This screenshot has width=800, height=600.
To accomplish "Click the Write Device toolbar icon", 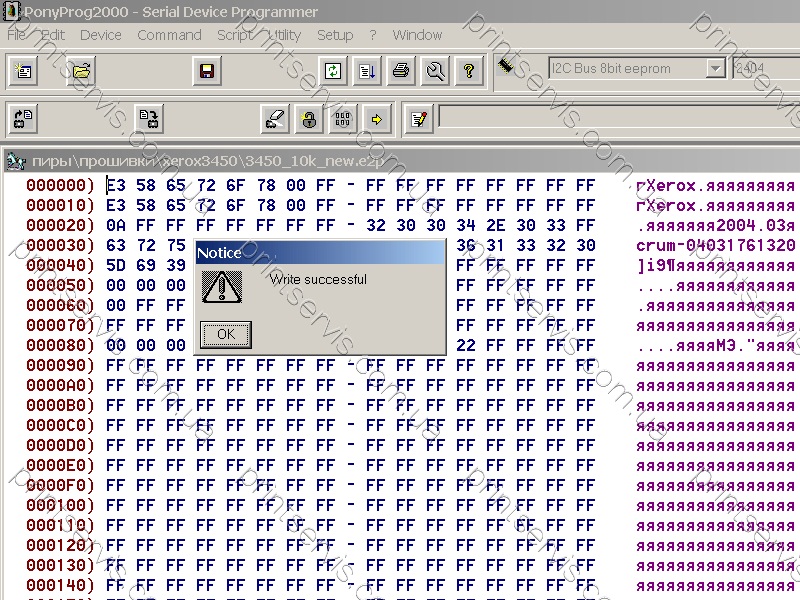I will (x=149, y=119).
